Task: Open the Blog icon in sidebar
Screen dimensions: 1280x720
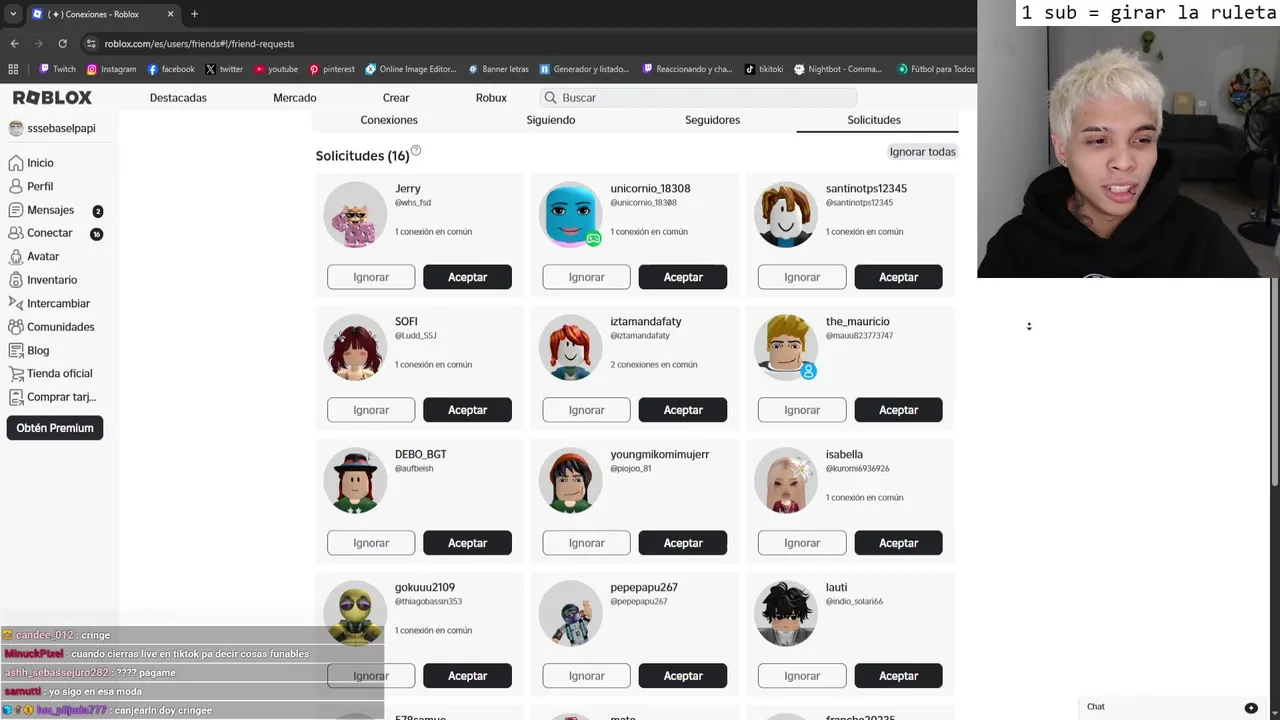Action: point(15,350)
